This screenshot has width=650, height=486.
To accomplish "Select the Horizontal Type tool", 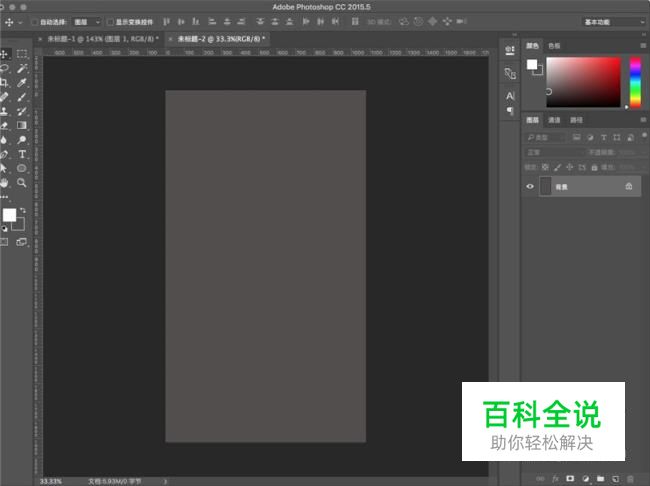I will pos(21,154).
